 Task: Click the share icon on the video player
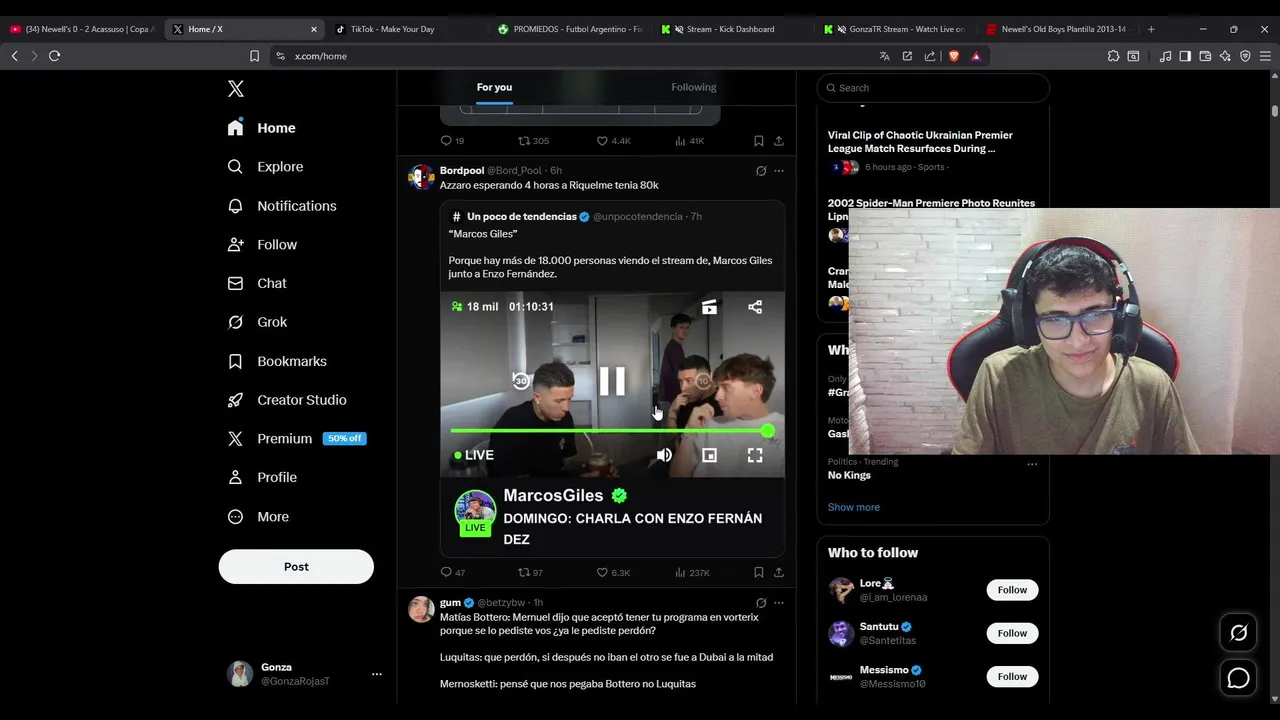point(755,307)
